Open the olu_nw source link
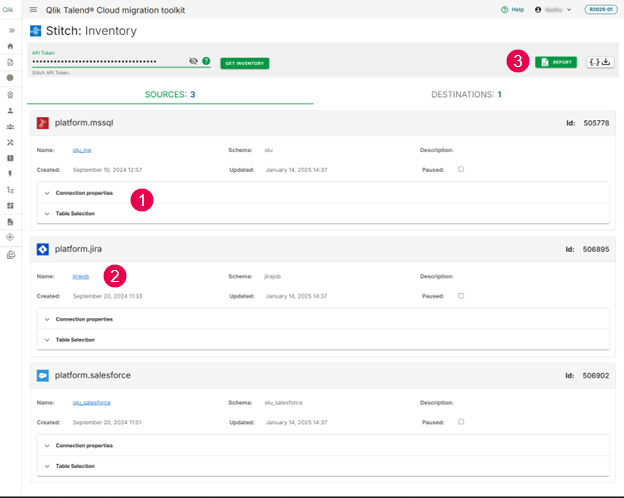The height and width of the screenshot is (498, 624). pos(82,150)
